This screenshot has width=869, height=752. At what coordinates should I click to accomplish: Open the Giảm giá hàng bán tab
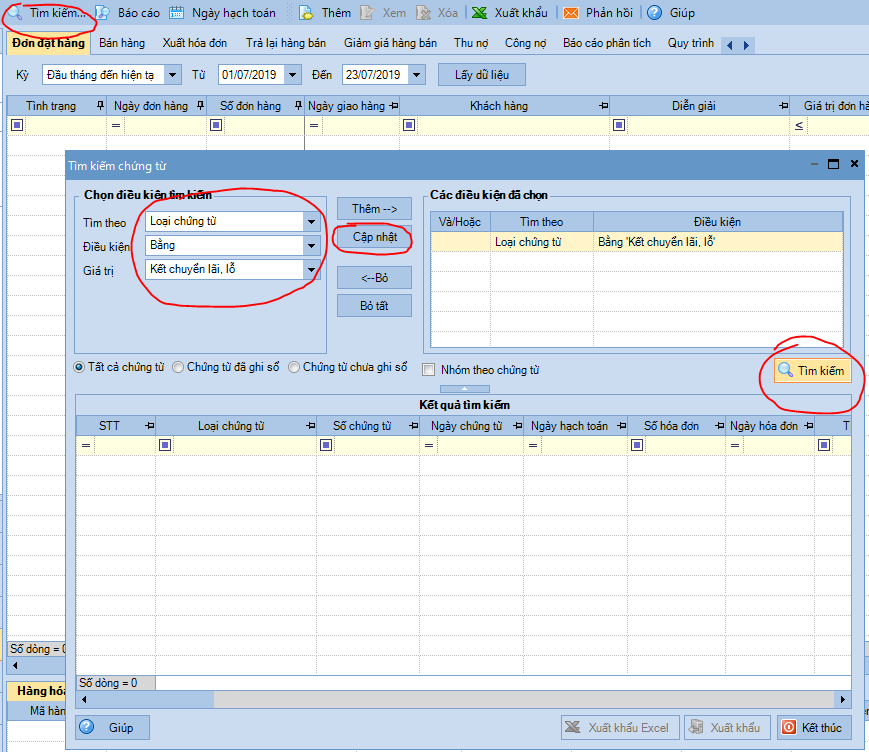(390, 43)
